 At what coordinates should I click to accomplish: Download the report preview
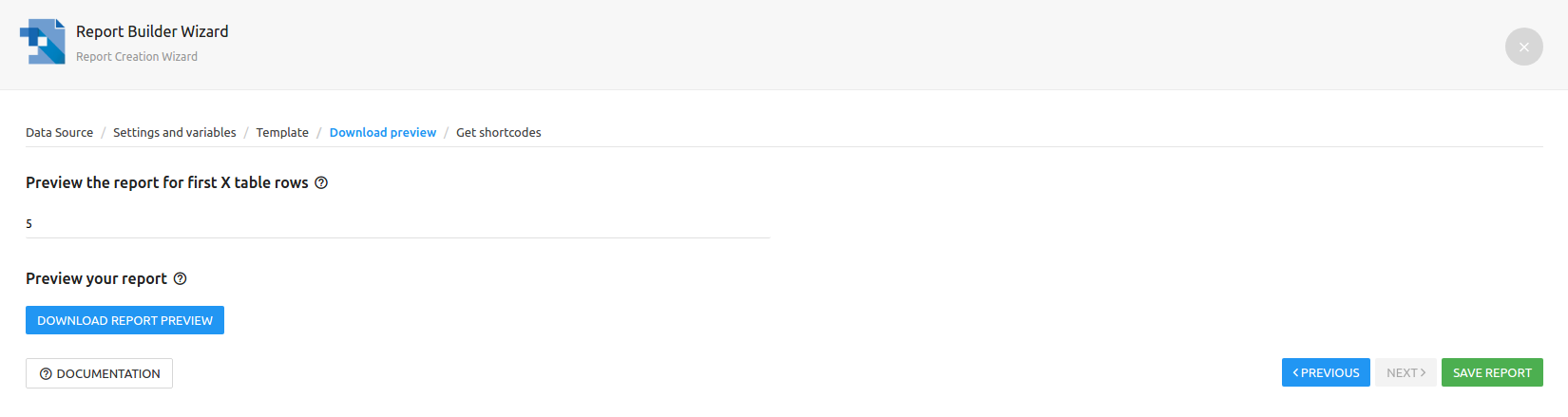(x=124, y=320)
